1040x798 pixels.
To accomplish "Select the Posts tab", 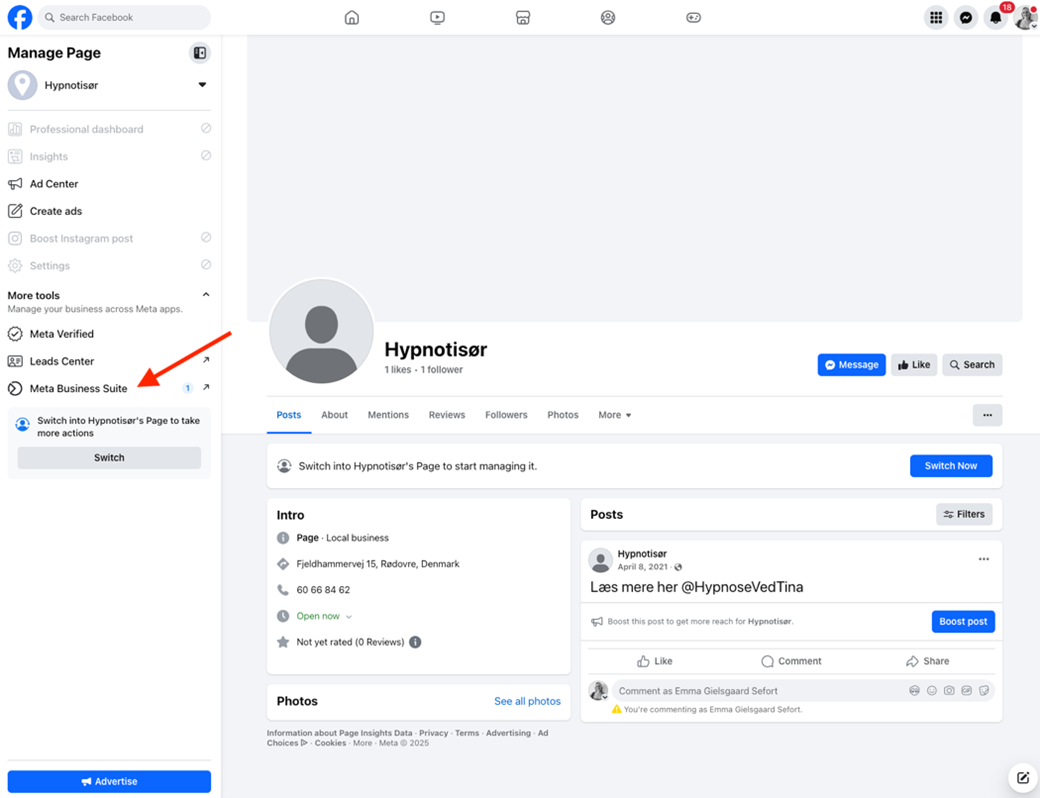I will tap(289, 415).
